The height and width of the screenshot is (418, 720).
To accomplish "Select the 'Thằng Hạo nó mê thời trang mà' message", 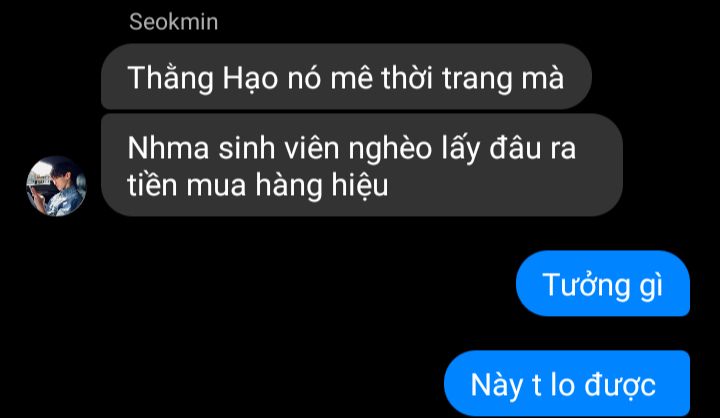I will (x=346, y=77).
